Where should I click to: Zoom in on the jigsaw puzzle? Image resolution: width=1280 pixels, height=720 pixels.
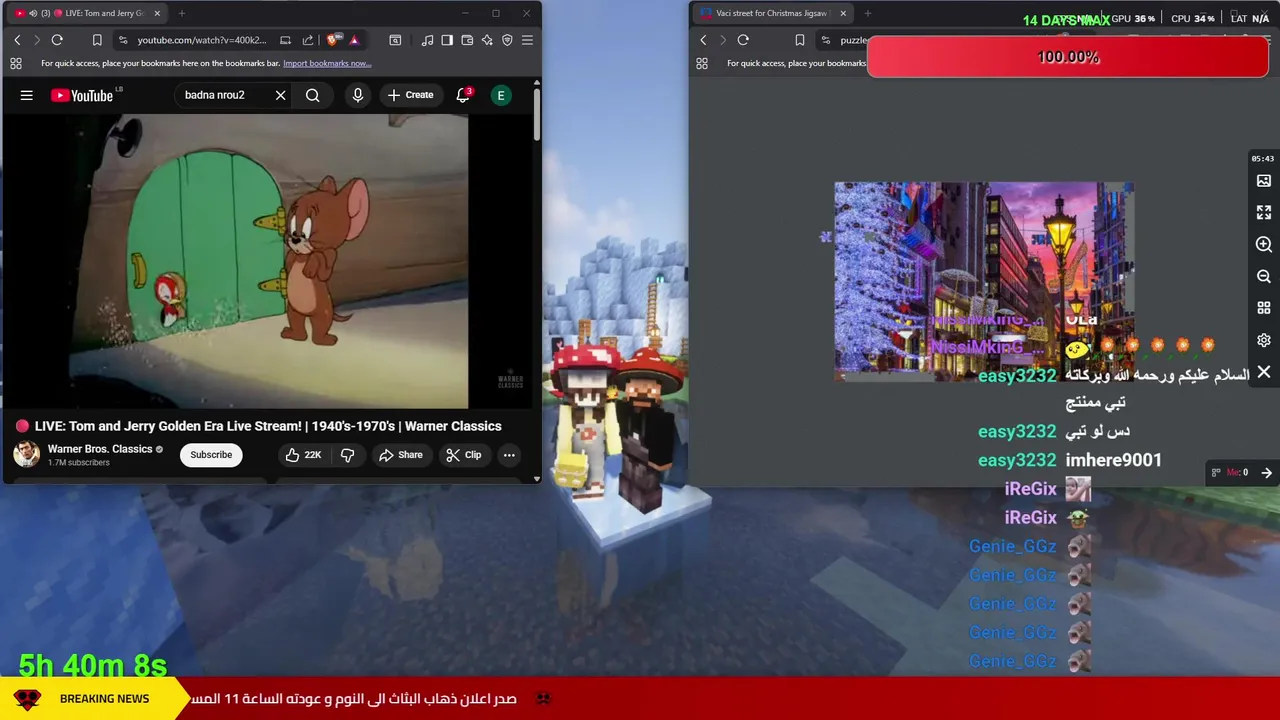coord(1264,245)
